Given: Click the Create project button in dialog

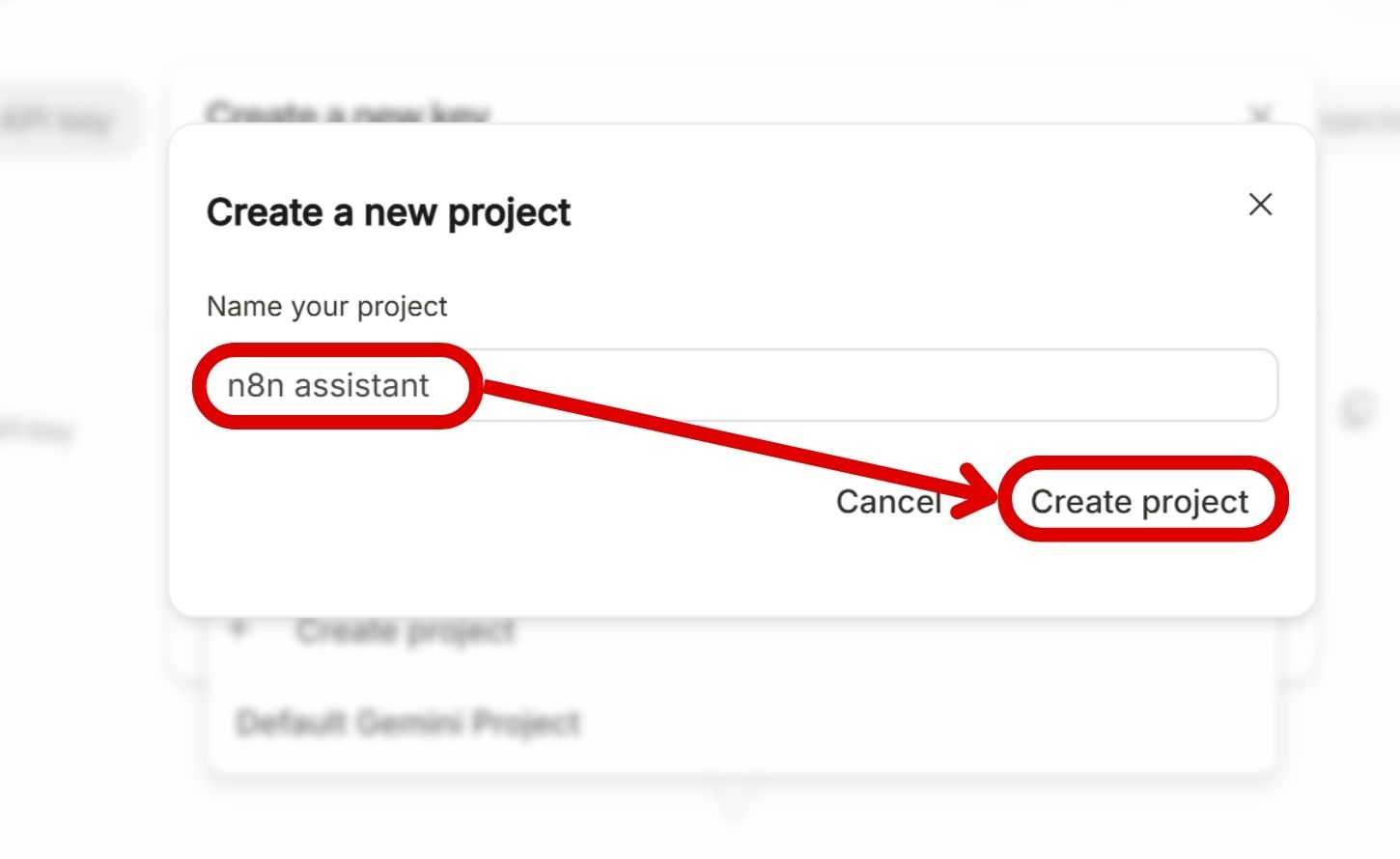Looking at the screenshot, I should click(1139, 501).
